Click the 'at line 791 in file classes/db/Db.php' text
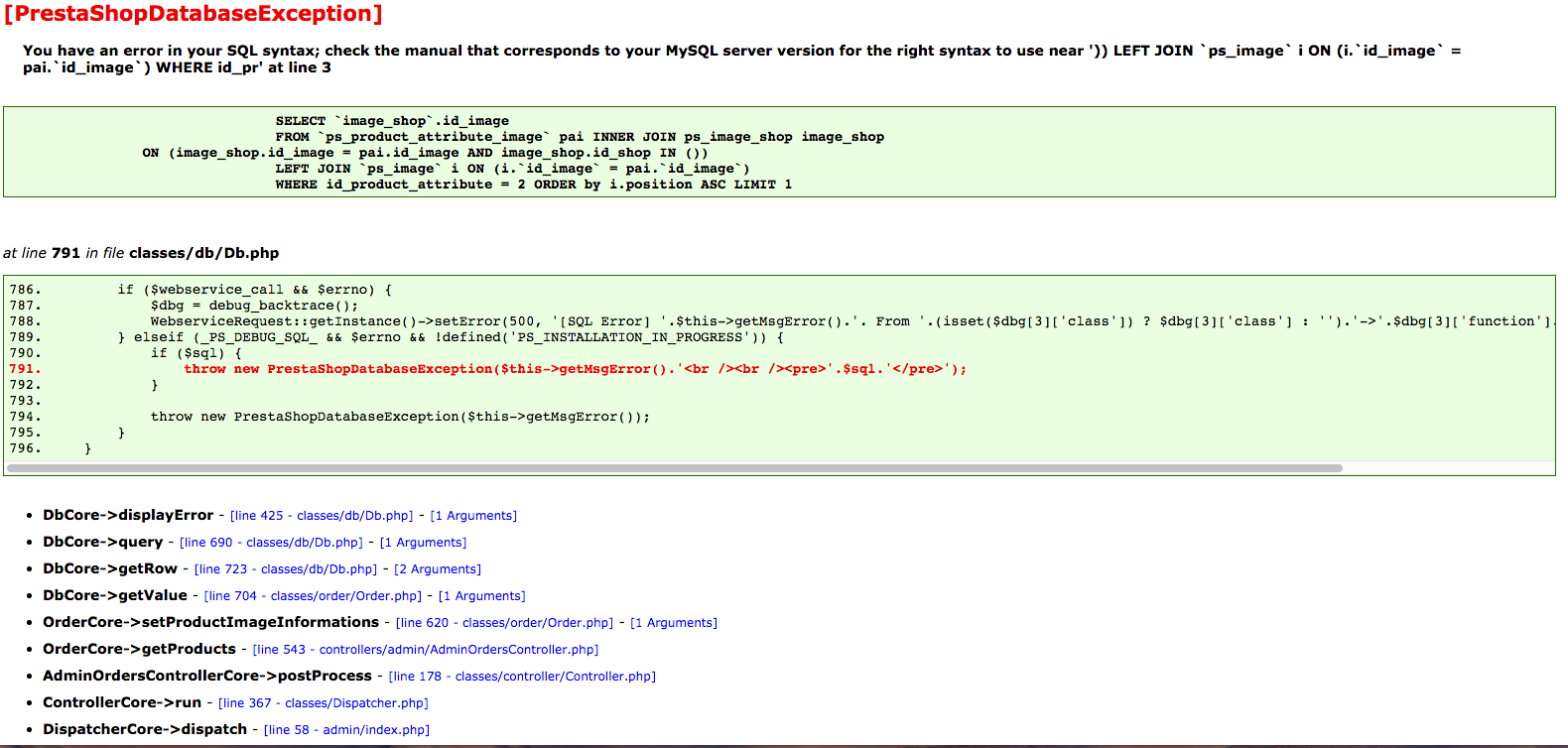Viewport: 1568px width, 748px height. click(x=141, y=253)
